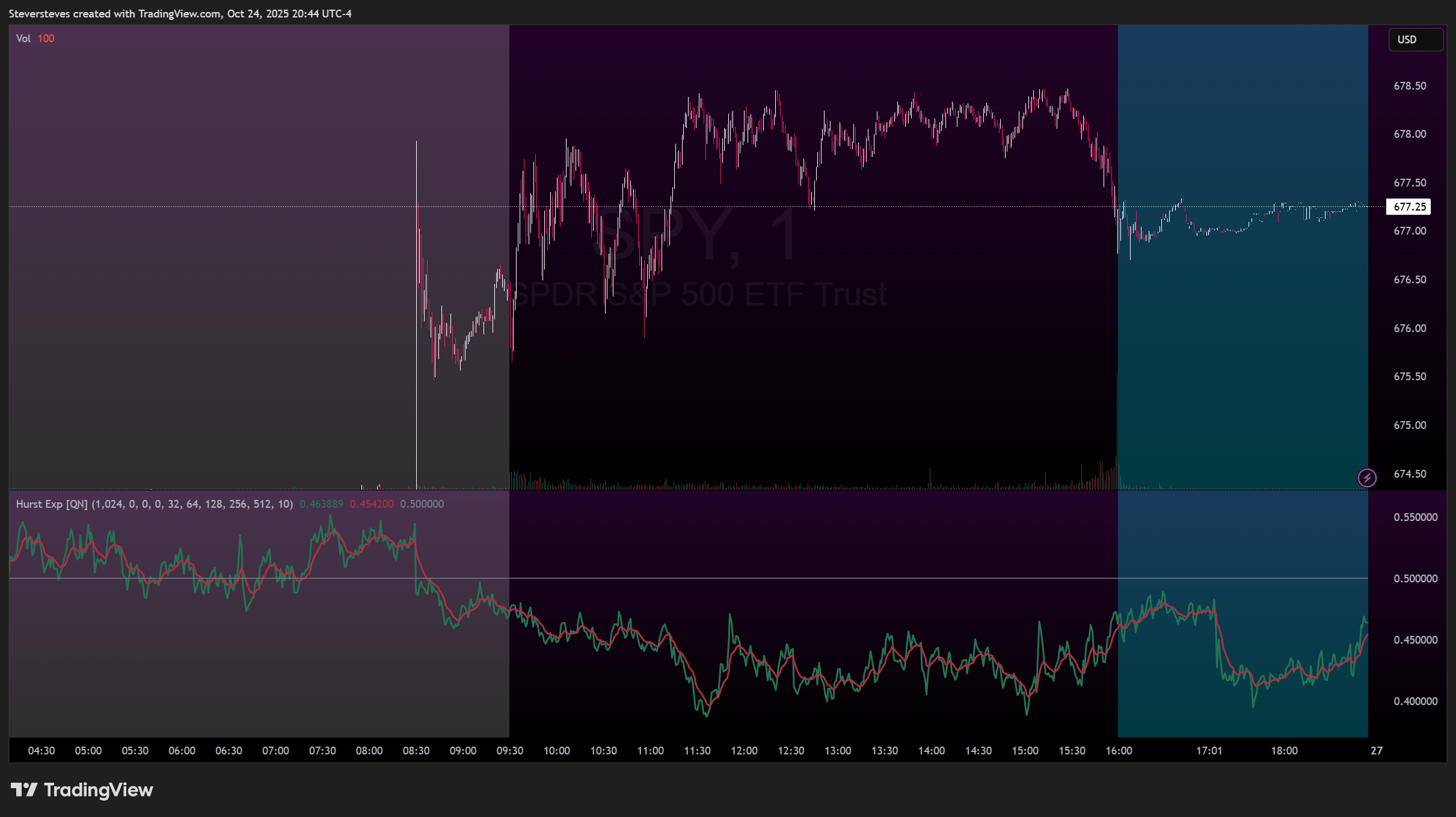Click the 27 date axis label
The height and width of the screenshot is (817, 1456).
click(x=1377, y=751)
